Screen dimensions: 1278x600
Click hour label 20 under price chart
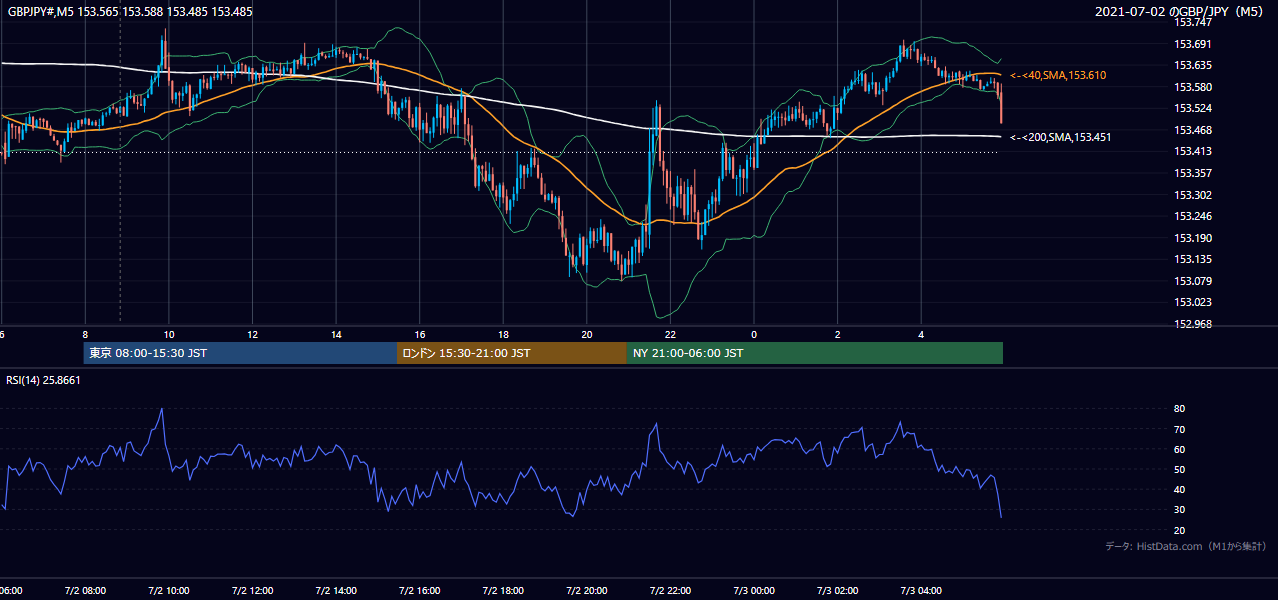587,335
